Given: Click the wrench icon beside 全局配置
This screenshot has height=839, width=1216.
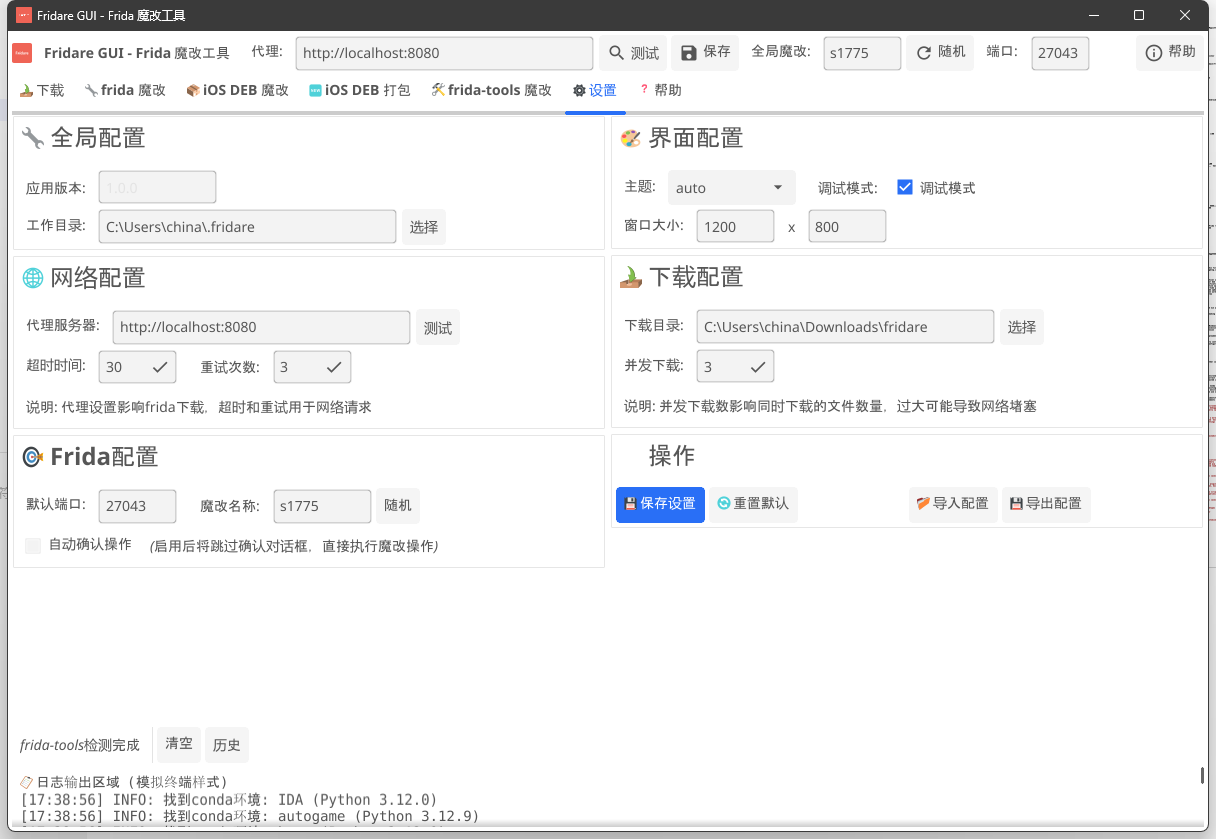Looking at the screenshot, I should pyautogui.click(x=33, y=138).
